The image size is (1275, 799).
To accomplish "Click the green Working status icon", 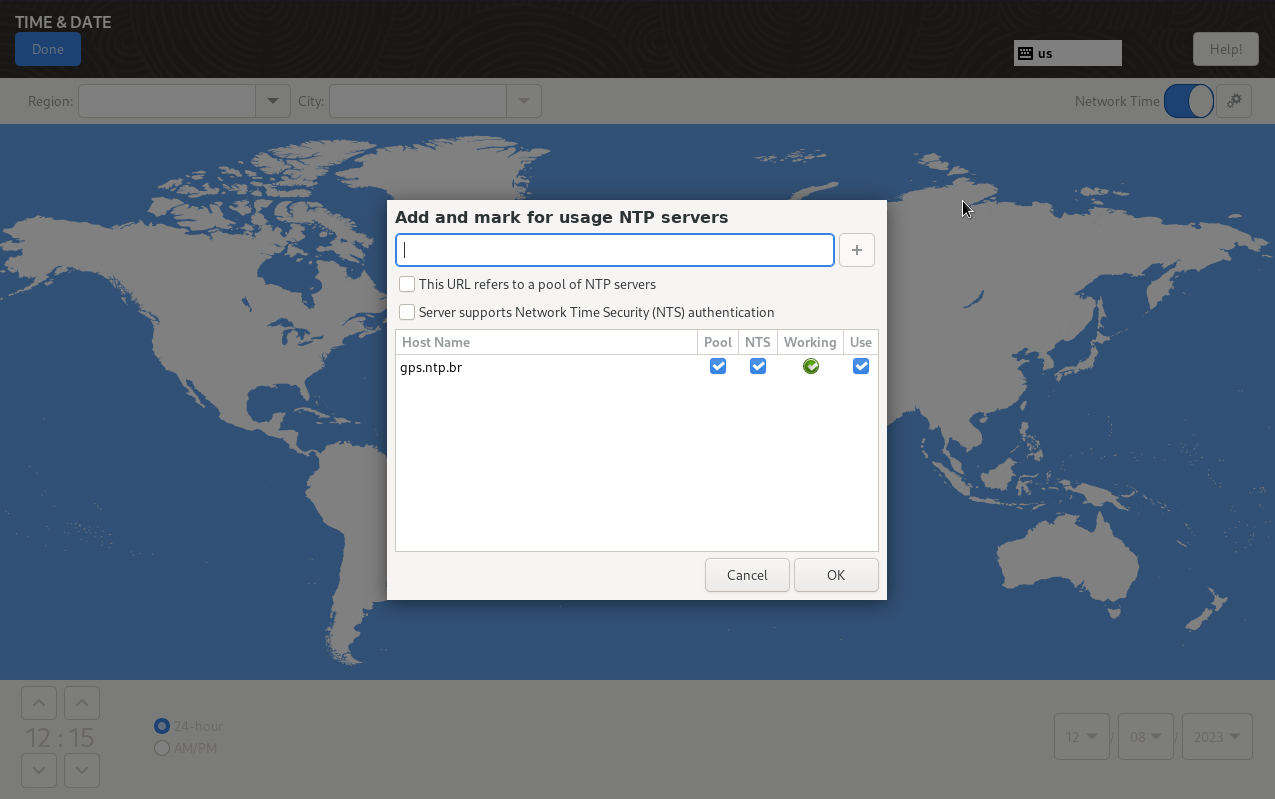I will pos(810,367).
